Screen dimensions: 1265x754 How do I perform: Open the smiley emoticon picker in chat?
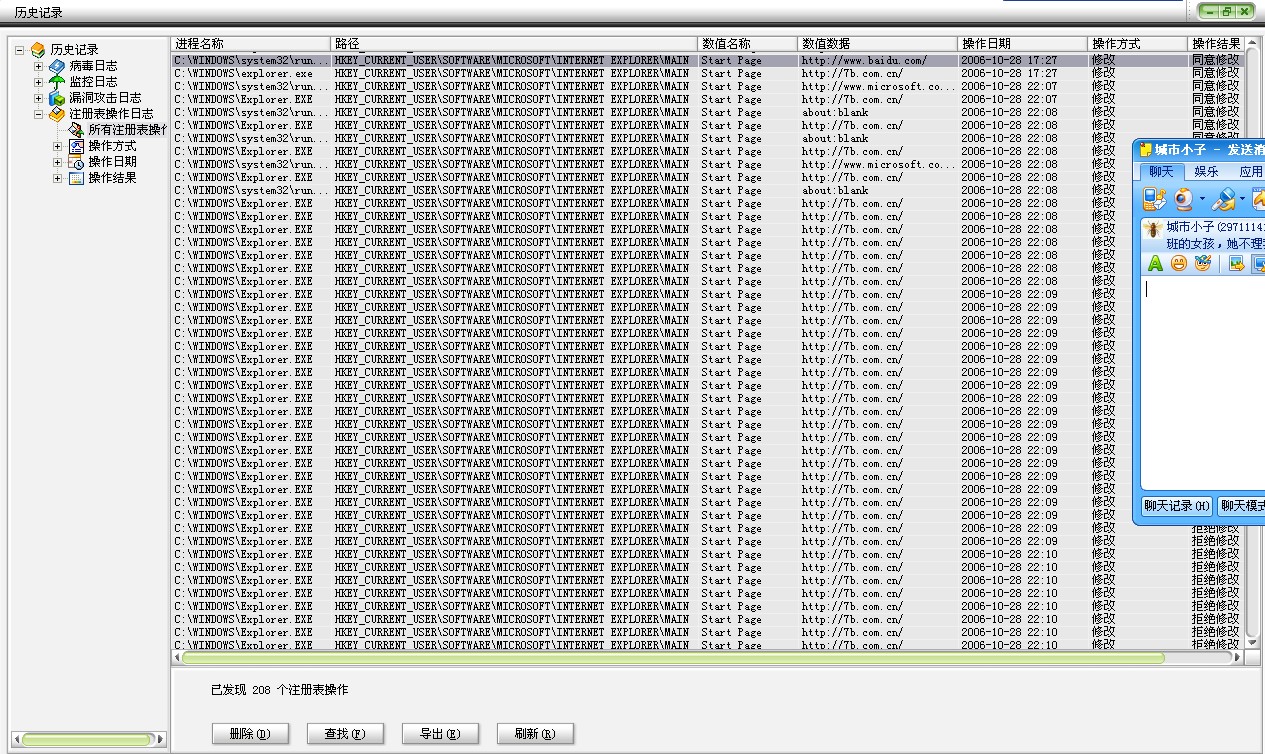pos(1179,264)
